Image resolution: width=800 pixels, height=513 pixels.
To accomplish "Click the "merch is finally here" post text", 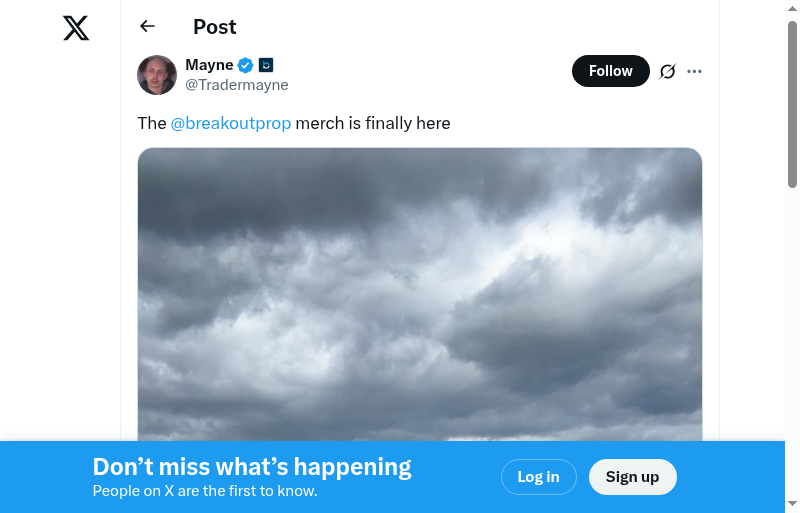I will (373, 124).
